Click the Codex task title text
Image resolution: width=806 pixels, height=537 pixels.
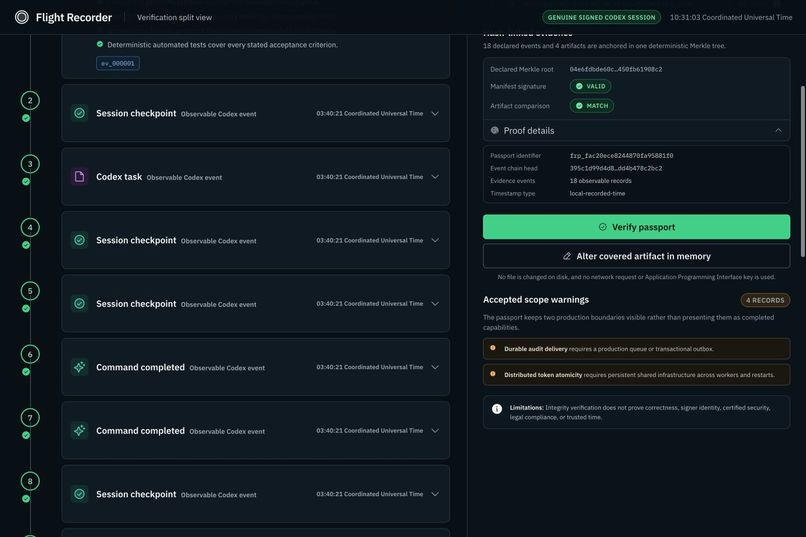point(119,177)
